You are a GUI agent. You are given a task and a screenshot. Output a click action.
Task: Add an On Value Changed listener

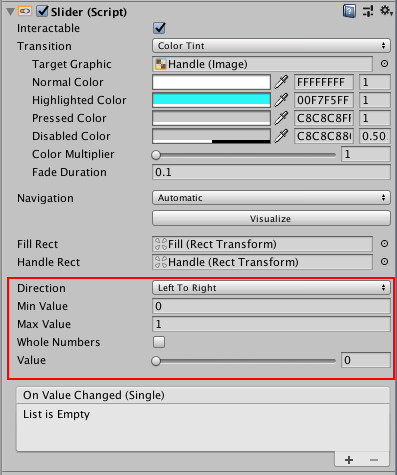pos(349,460)
